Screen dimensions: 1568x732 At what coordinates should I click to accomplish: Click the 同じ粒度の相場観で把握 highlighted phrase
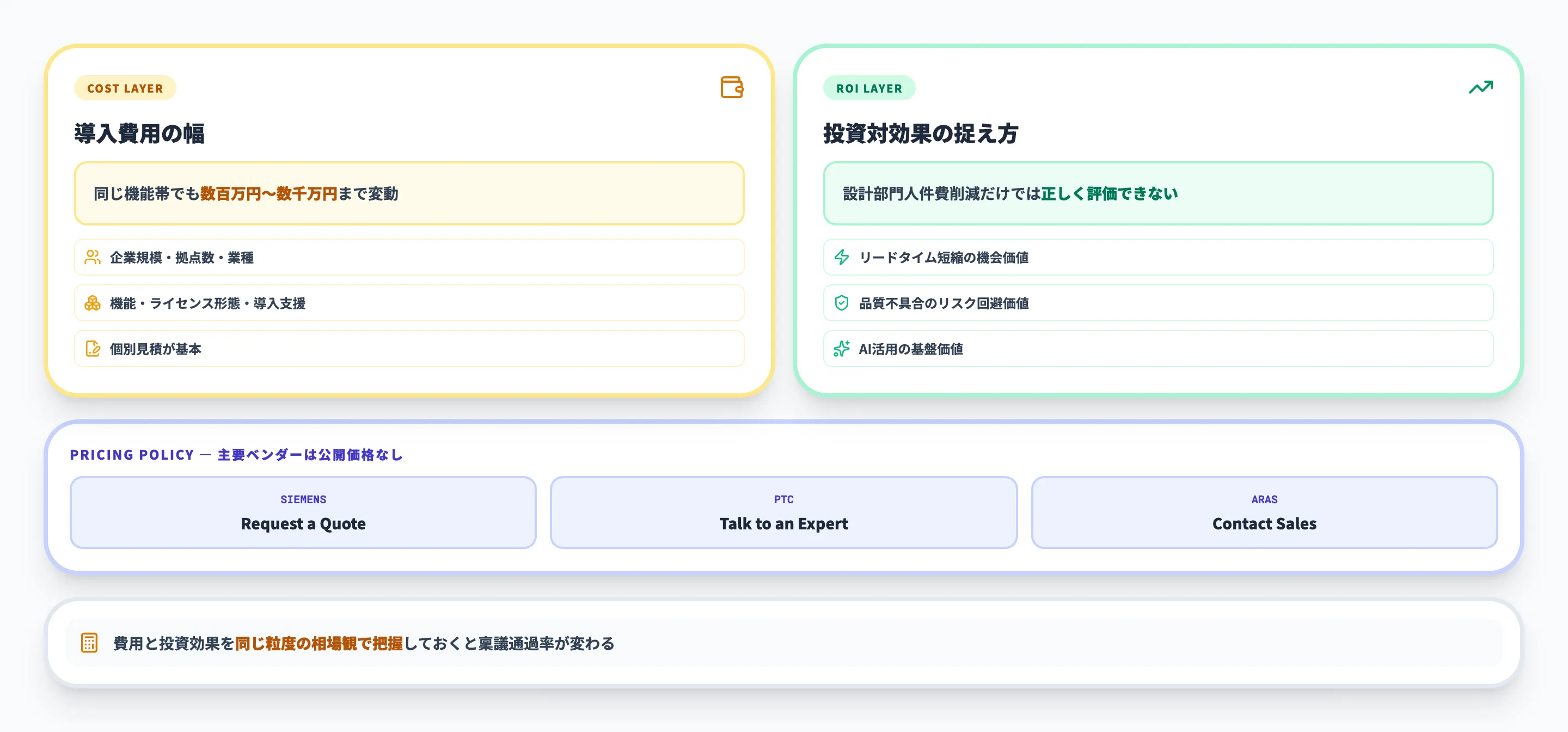pos(319,643)
